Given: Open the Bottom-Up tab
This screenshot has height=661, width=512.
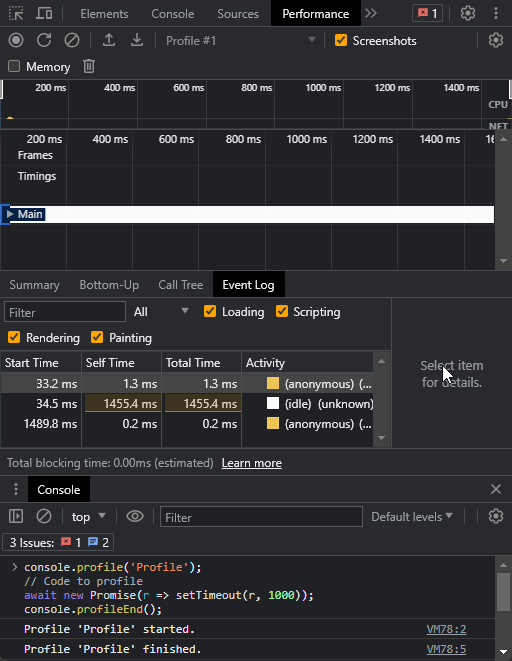Looking at the screenshot, I should coord(109,285).
